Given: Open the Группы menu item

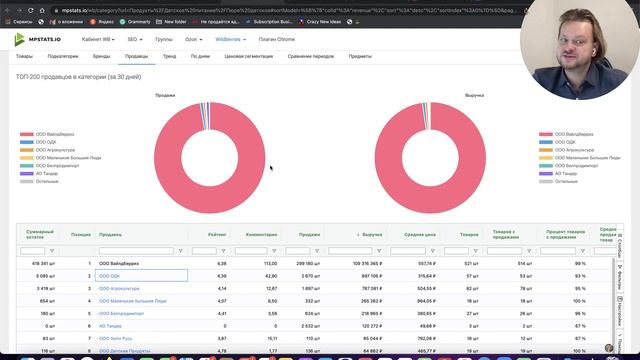Looking at the screenshot, I should (164, 39).
